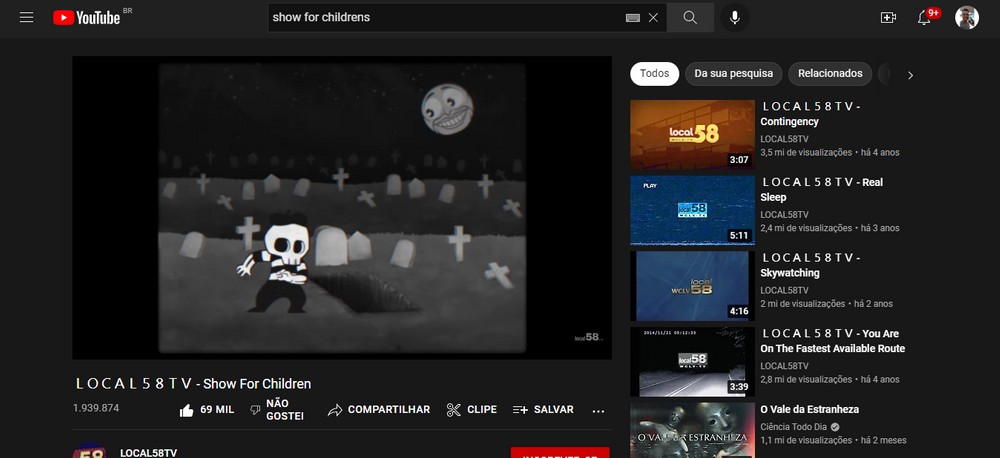Dislike the video with NÃO GOSTEI

pyautogui.click(x=276, y=410)
